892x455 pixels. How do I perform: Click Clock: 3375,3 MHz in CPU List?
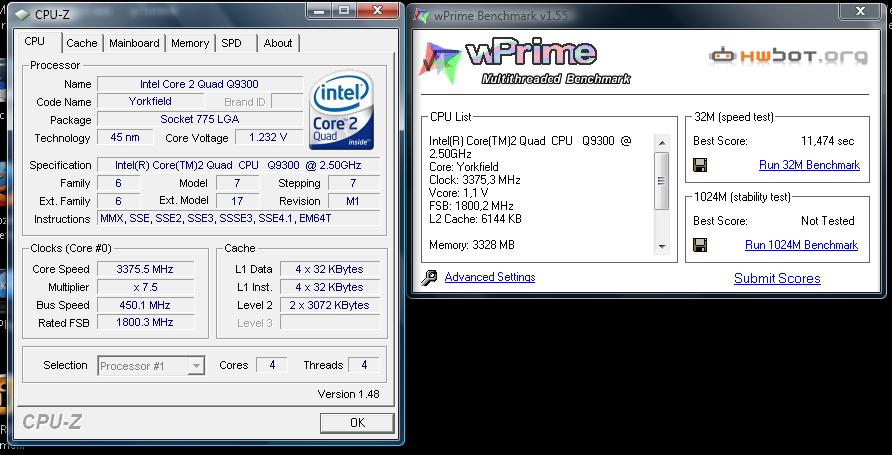(475, 180)
